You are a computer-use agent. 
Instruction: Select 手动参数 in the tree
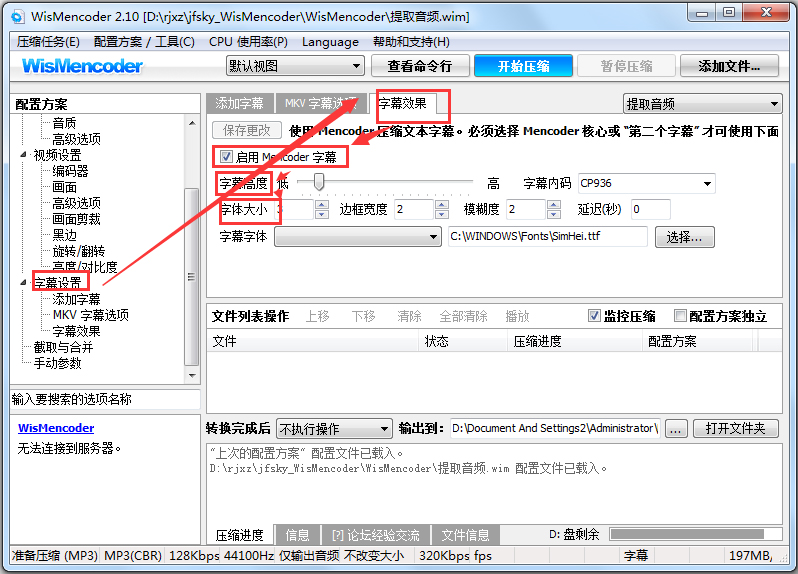coord(58,363)
